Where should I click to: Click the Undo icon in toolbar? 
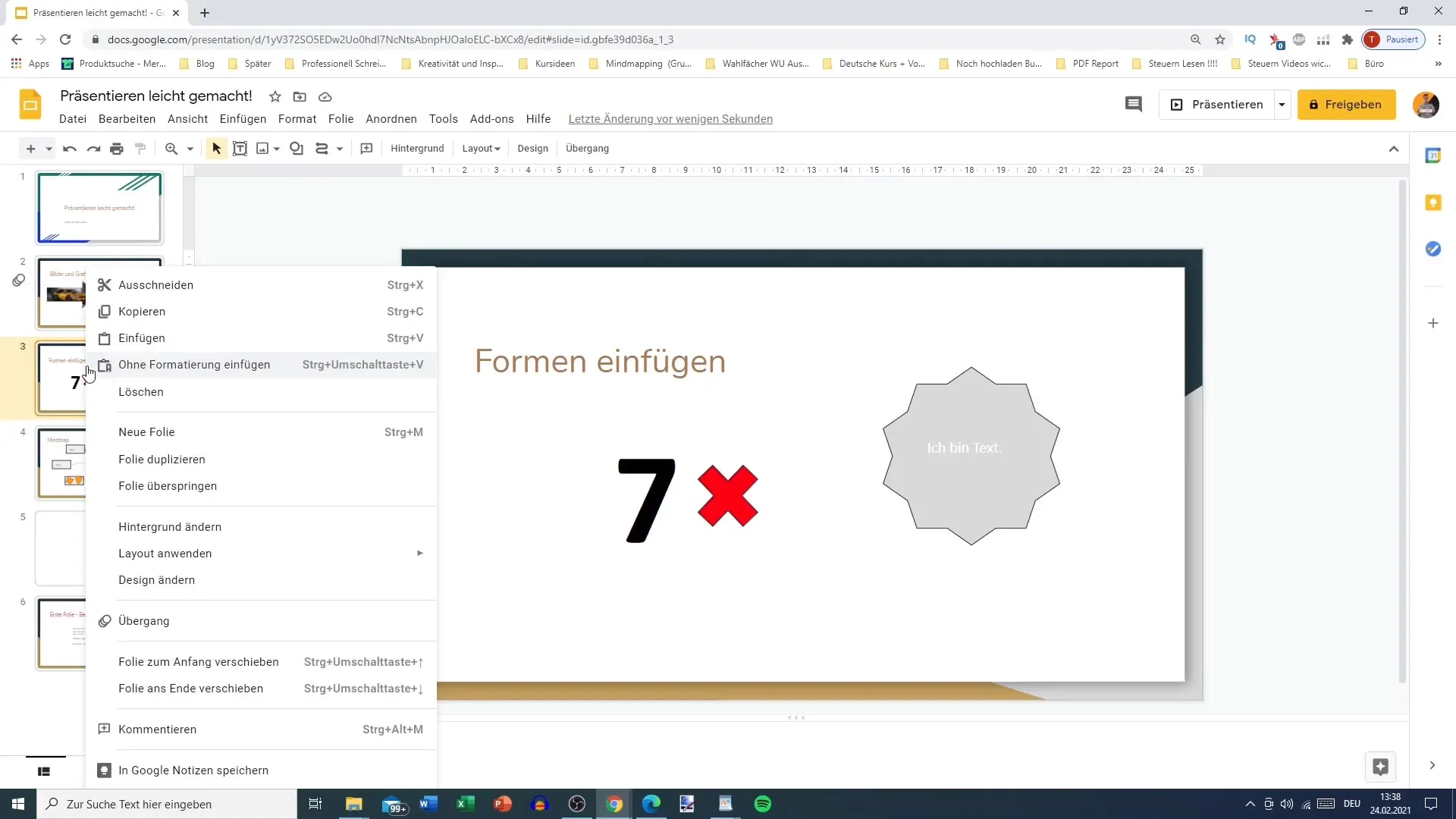pyautogui.click(x=68, y=148)
